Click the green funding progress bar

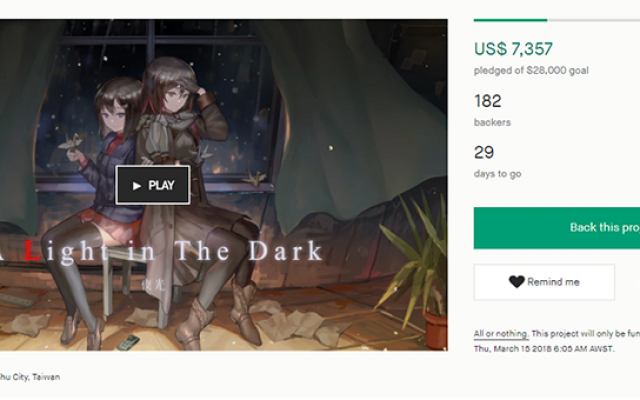[x=510, y=20]
